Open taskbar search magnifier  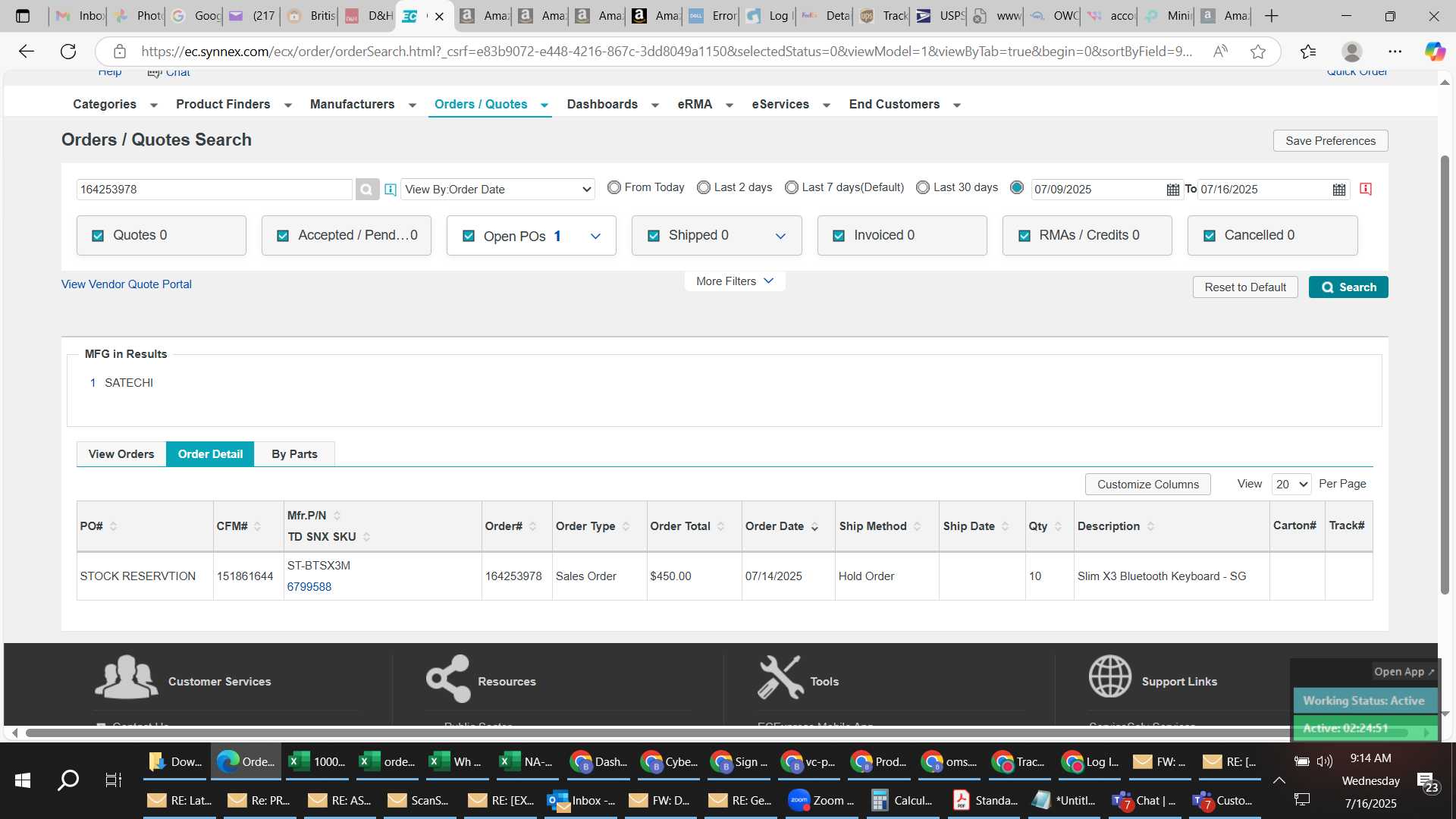pos(68,780)
